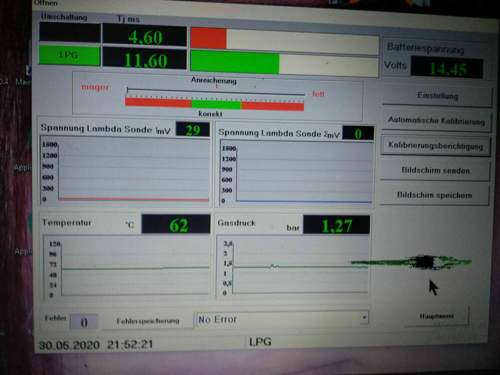Adjust the Anreicherung mager-fett slider
Screen dimensions: 500x375
coord(215,92)
